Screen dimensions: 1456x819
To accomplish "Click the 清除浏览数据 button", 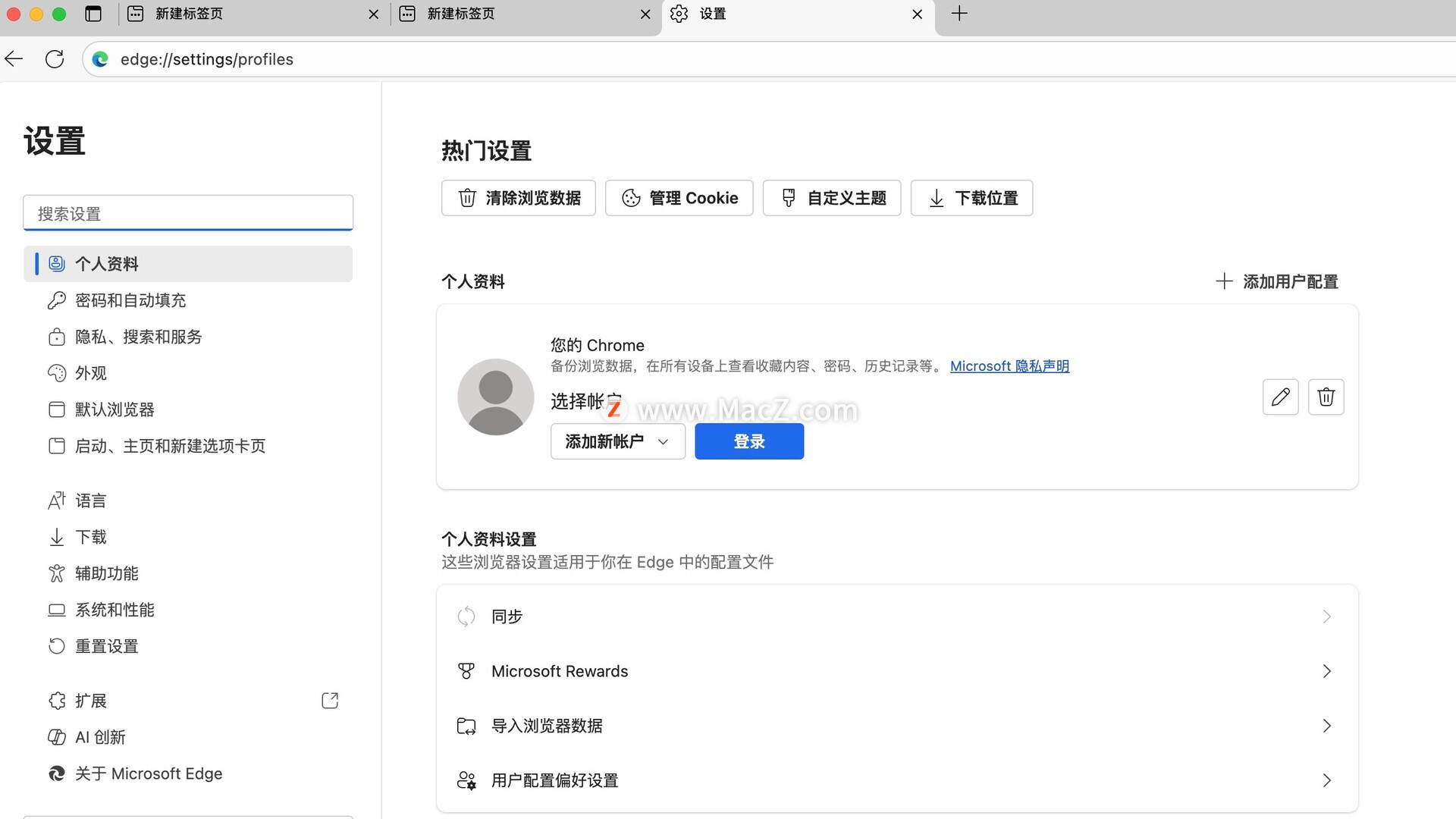I will [x=519, y=198].
